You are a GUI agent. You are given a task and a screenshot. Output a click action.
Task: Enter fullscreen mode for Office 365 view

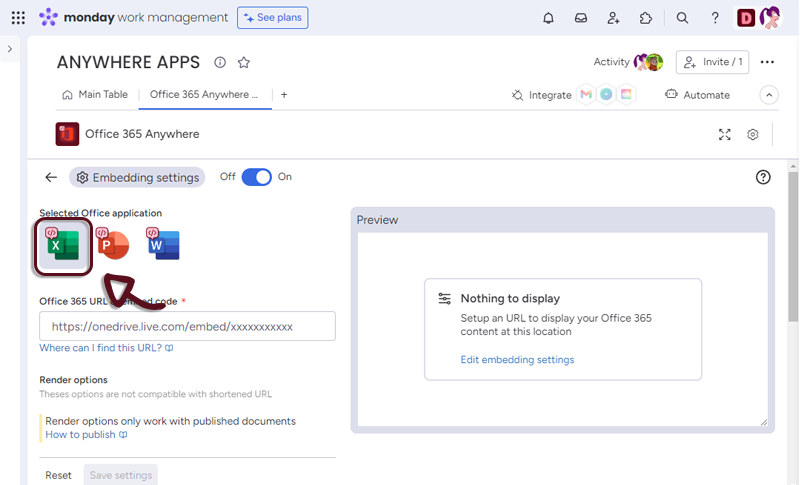coord(725,134)
